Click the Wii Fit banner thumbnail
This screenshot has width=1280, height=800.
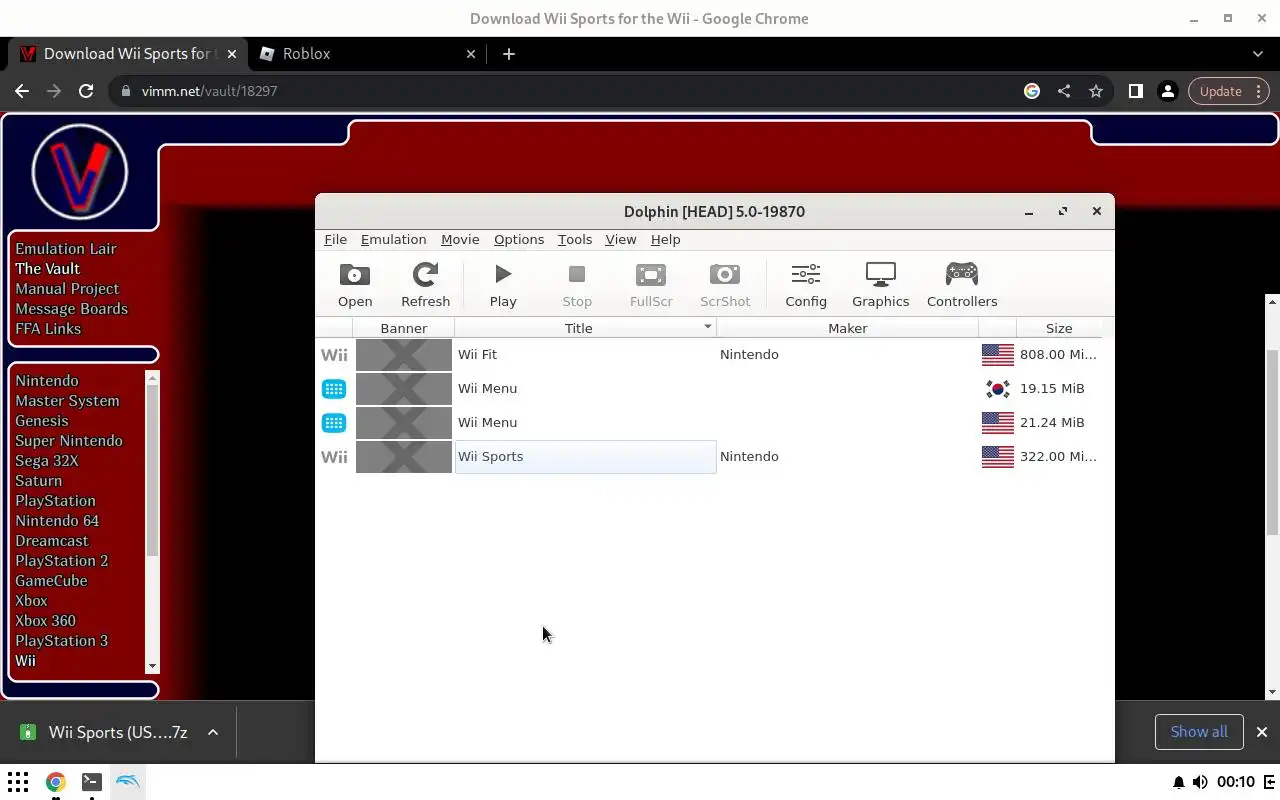point(404,355)
